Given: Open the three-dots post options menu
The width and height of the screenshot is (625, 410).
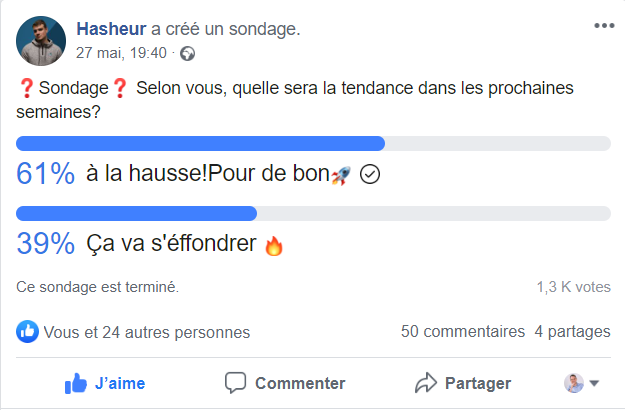Looking at the screenshot, I should [x=603, y=26].
